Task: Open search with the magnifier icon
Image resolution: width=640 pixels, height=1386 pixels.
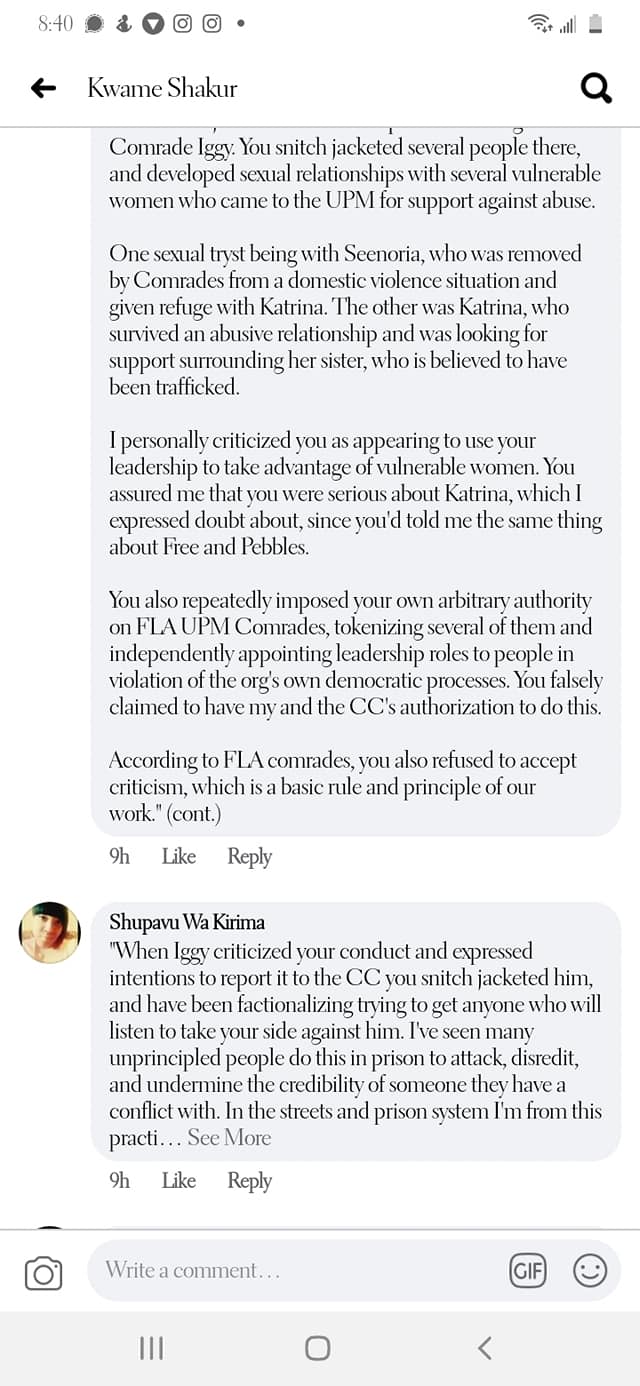Action: tap(596, 89)
